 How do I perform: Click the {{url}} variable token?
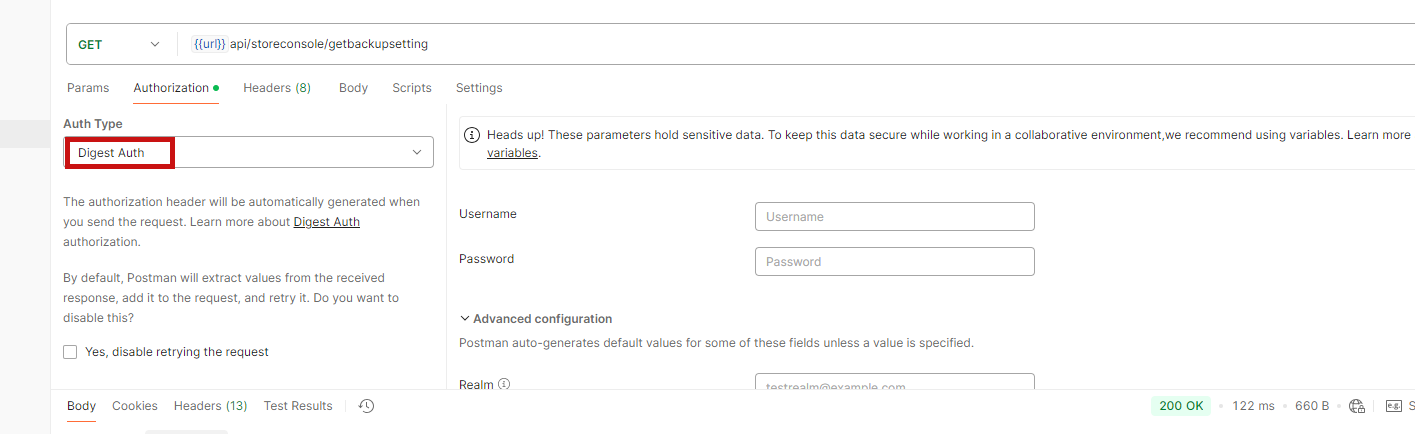[209, 44]
